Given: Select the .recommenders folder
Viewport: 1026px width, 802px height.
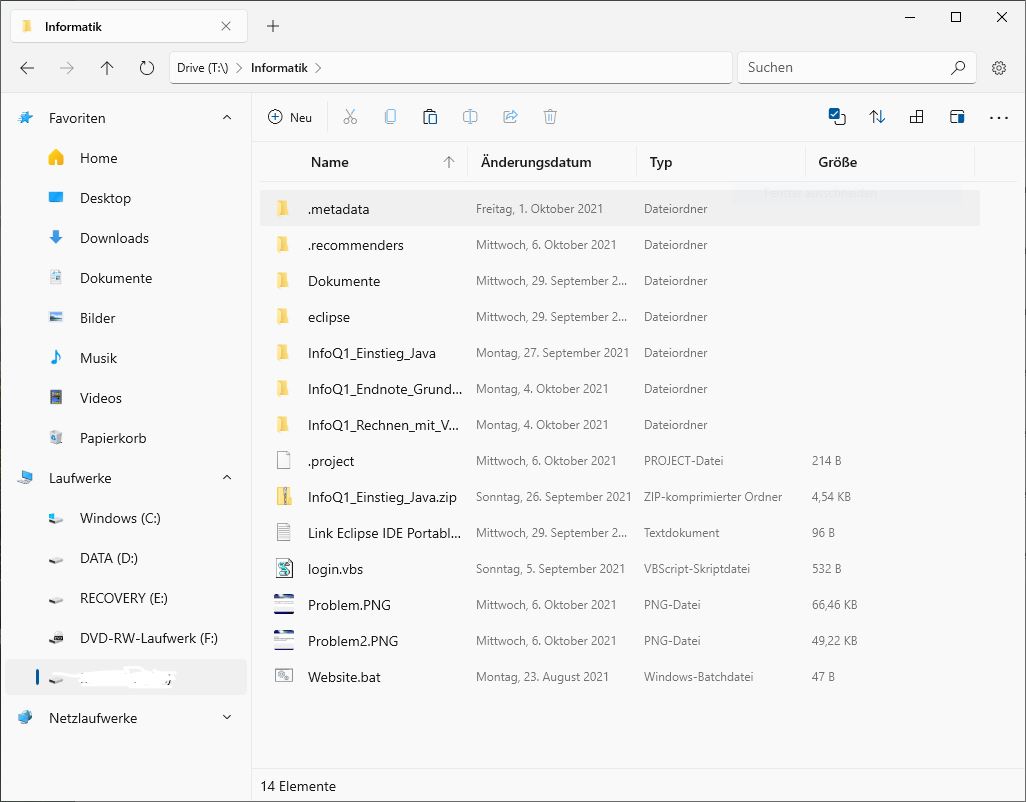Looking at the screenshot, I should 620,245.
